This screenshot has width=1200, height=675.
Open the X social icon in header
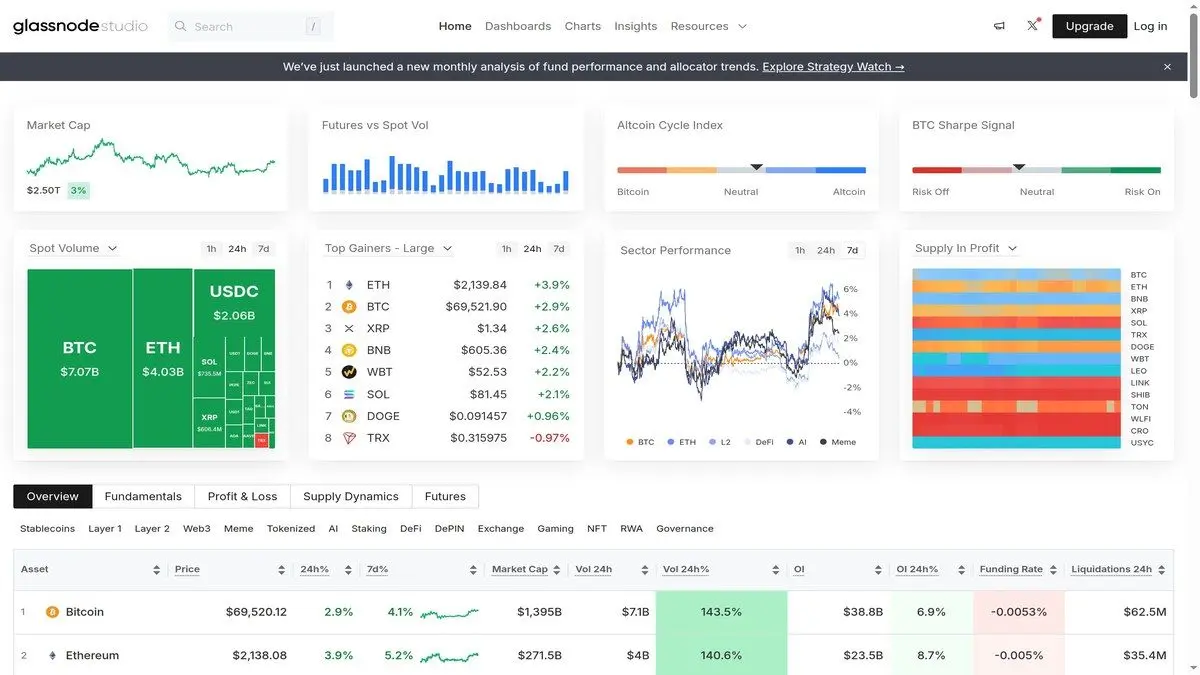[1033, 26]
